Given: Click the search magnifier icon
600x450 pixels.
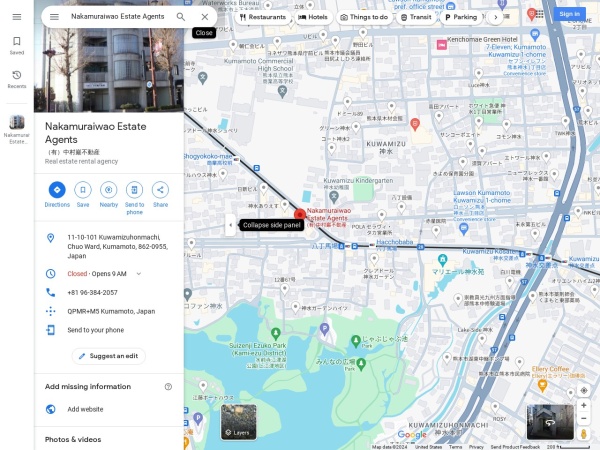Looking at the screenshot, I should click(x=181, y=17).
